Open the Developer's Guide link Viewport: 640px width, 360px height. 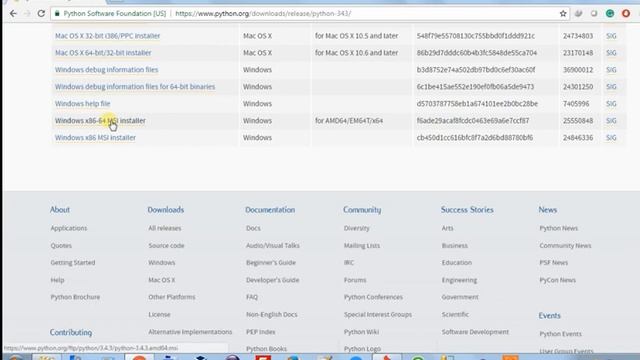(x=273, y=280)
